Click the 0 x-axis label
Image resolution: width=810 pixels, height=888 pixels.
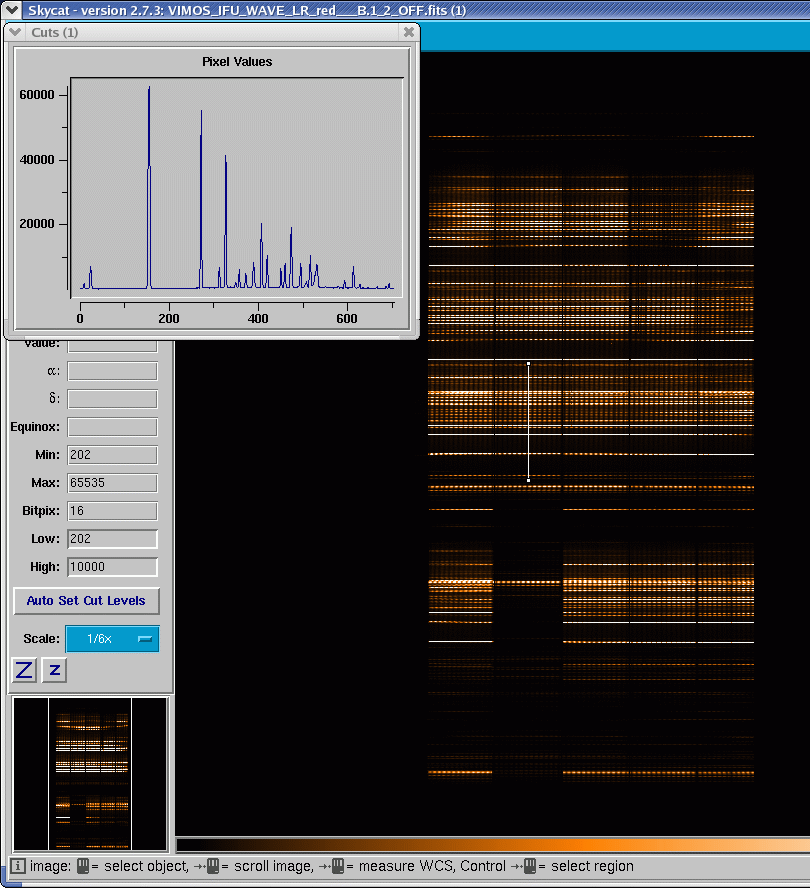[80, 319]
